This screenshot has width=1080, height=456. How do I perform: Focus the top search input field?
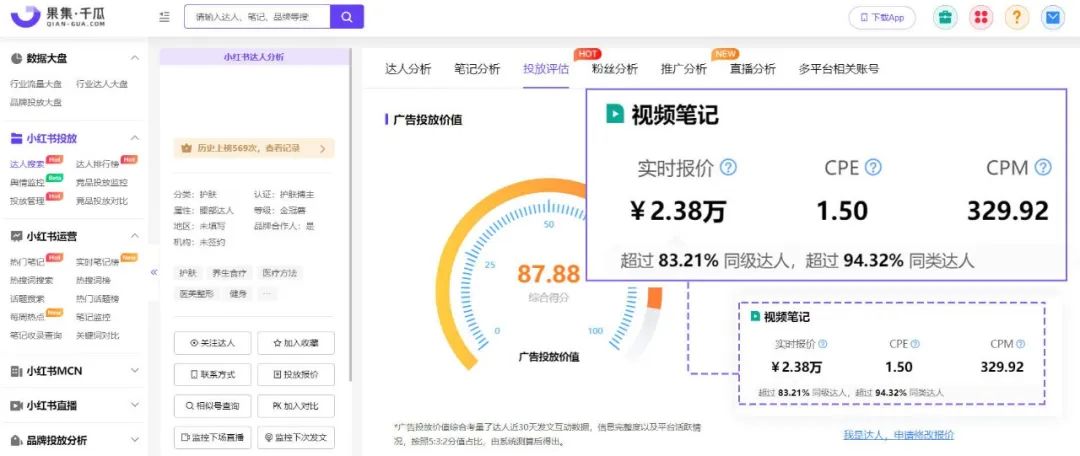pyautogui.click(x=258, y=17)
